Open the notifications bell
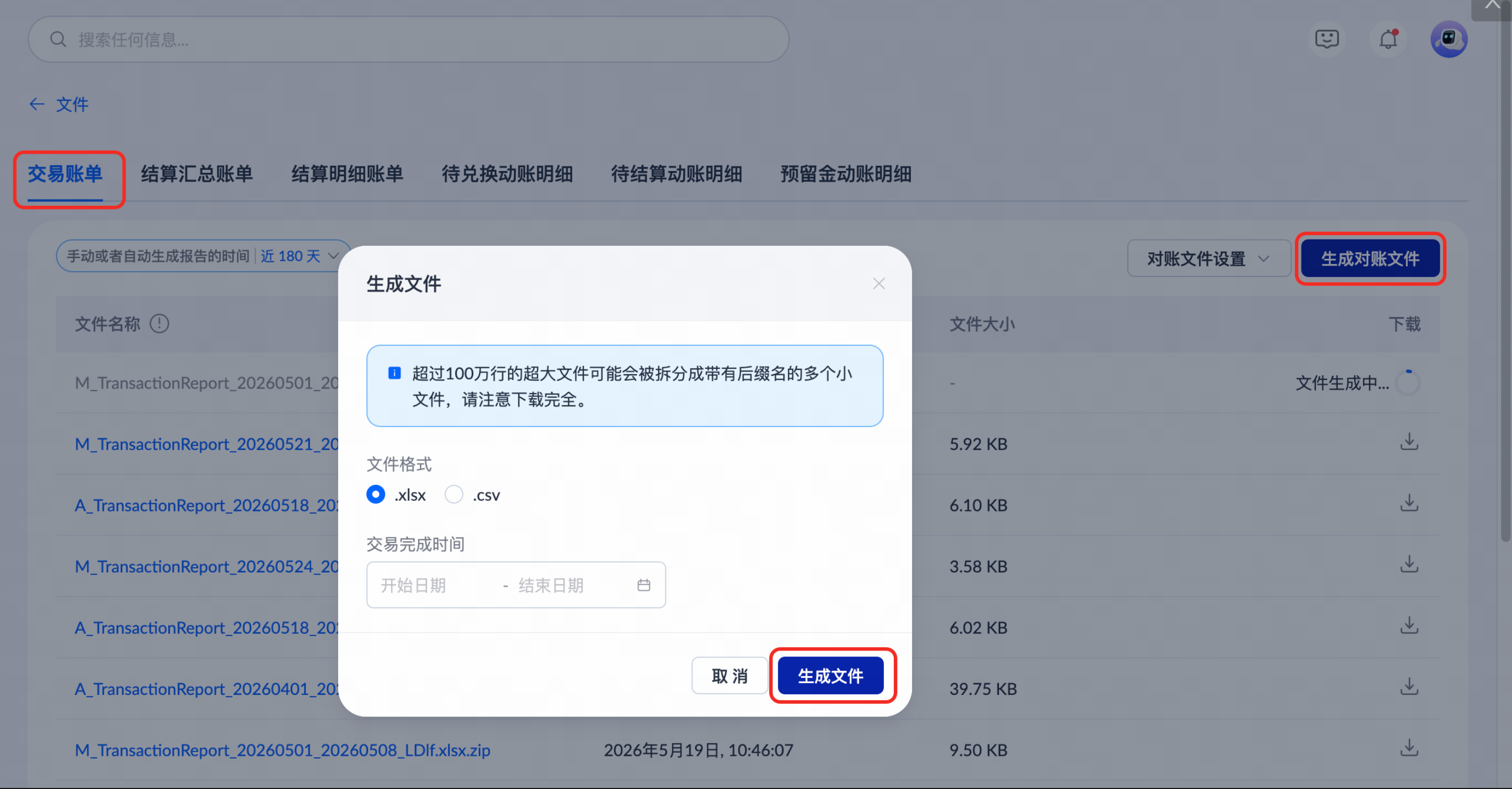 1388,40
